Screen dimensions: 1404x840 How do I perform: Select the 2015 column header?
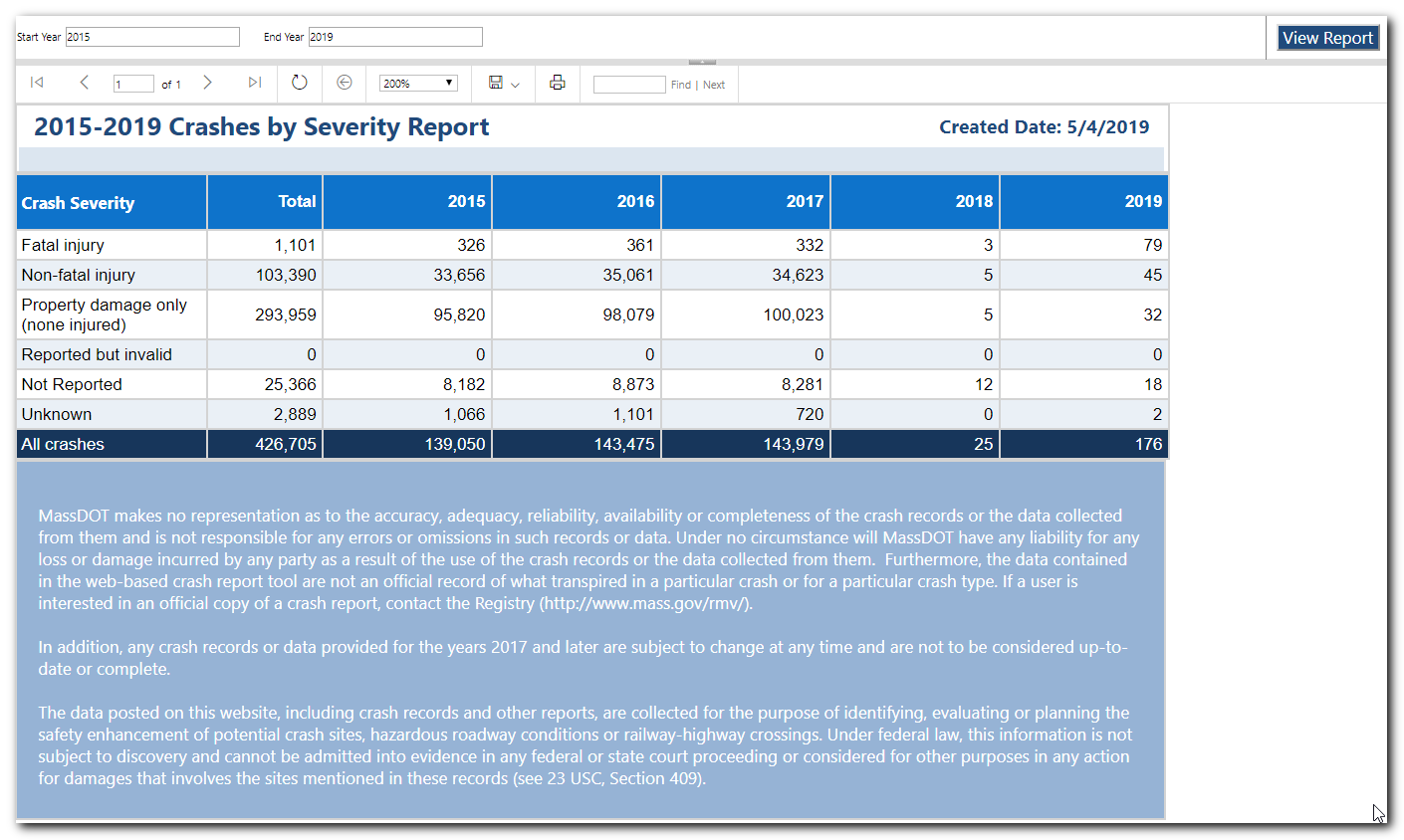(x=407, y=202)
